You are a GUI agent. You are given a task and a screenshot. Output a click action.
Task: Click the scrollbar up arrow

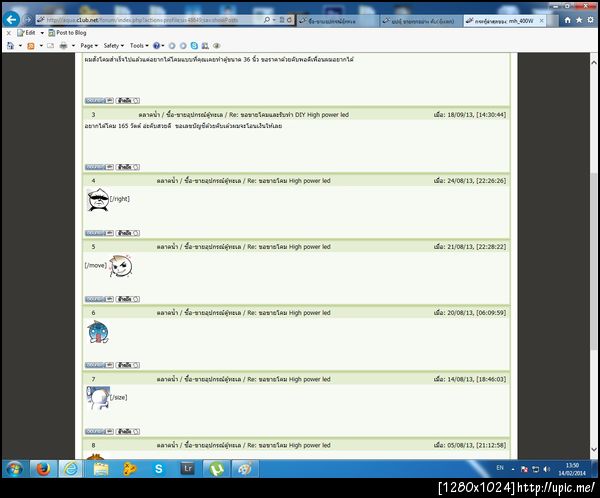(593, 62)
